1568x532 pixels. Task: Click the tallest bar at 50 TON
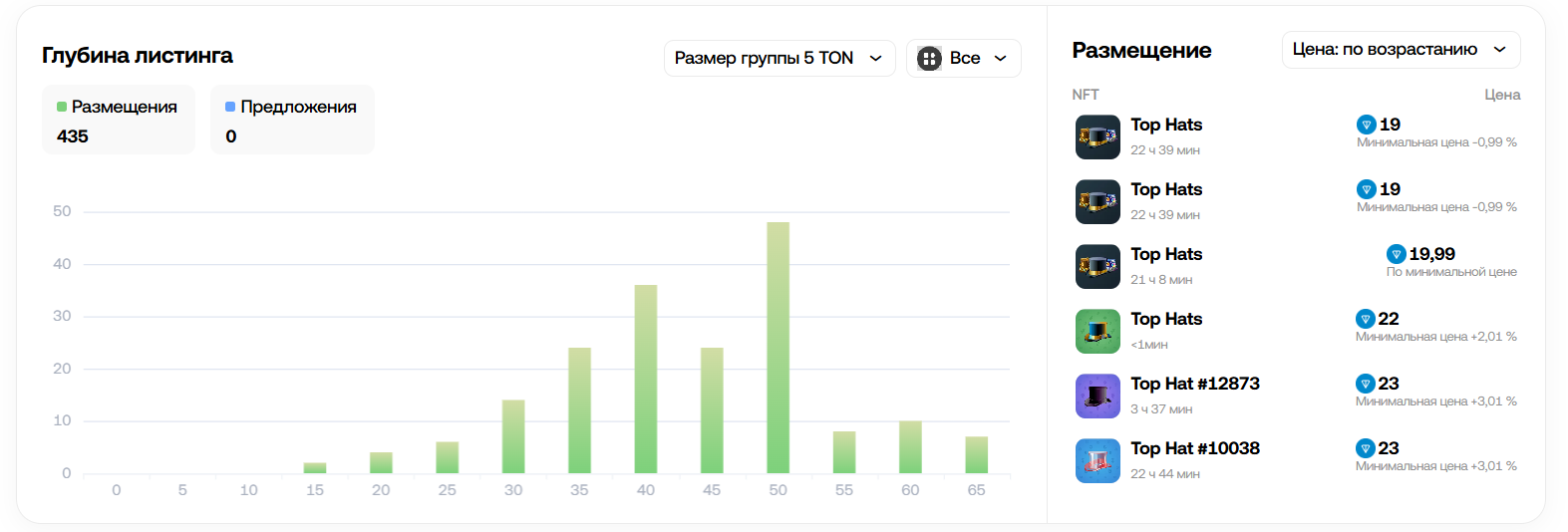778,348
